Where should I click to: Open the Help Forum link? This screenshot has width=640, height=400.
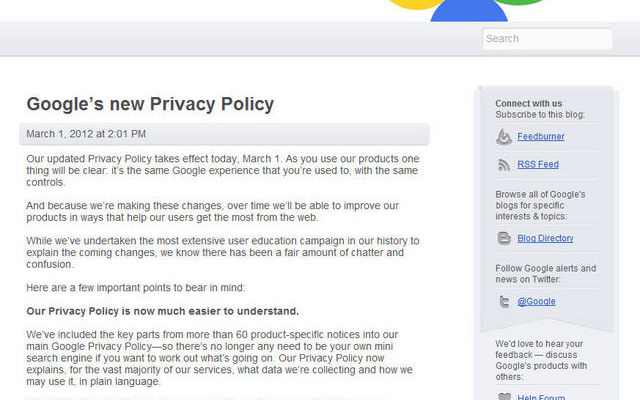[541, 397]
